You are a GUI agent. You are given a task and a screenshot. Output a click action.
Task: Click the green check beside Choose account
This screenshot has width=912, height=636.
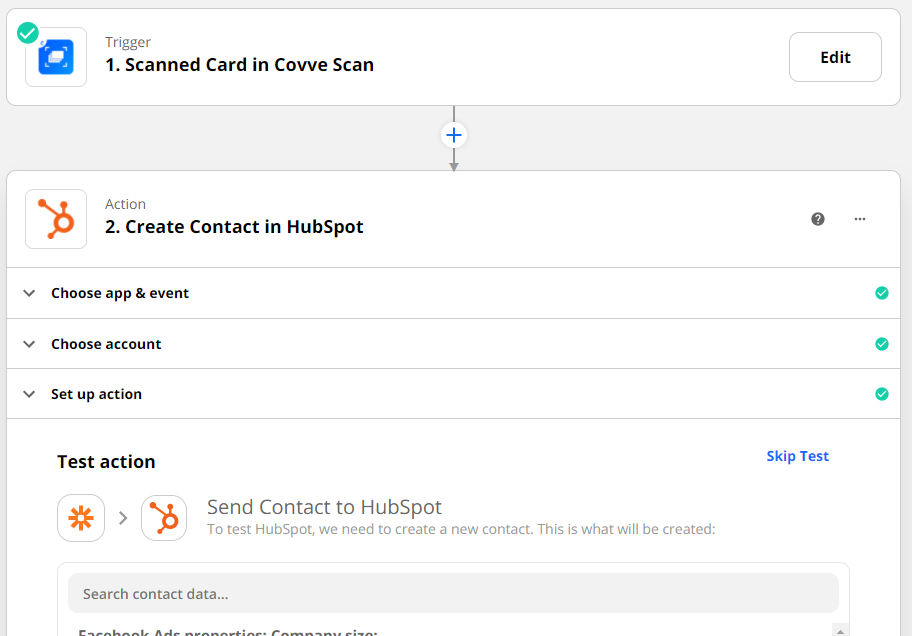click(882, 344)
